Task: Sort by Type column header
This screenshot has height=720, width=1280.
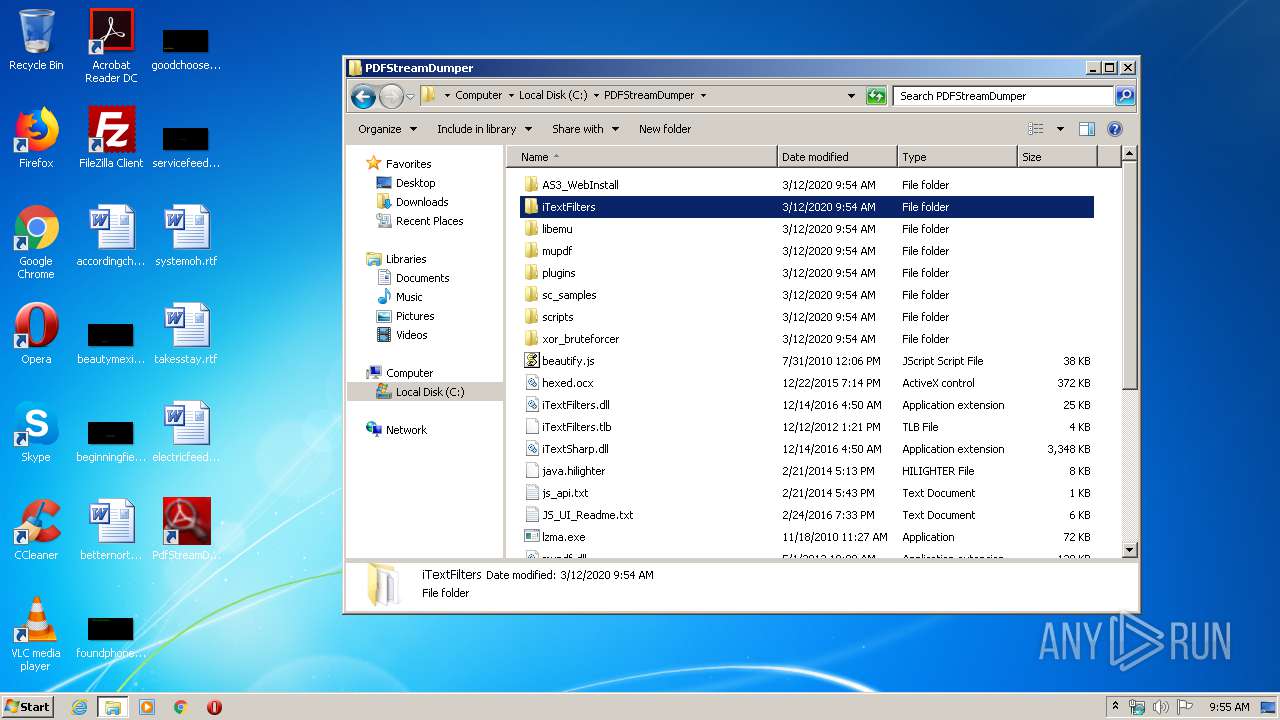Action: (x=957, y=157)
